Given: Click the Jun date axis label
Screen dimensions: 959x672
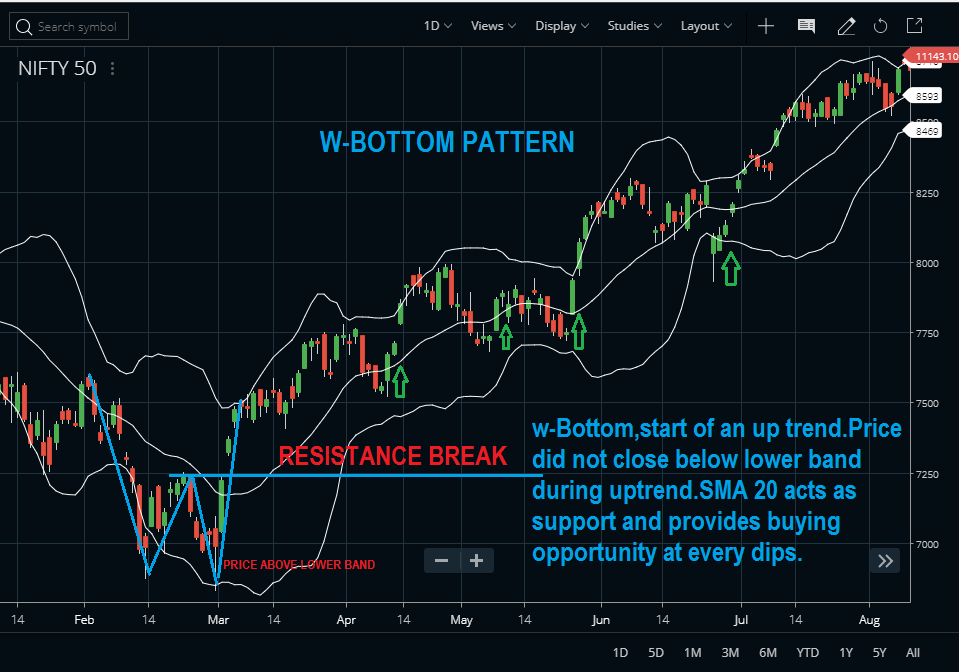Looking at the screenshot, I should [x=601, y=619].
